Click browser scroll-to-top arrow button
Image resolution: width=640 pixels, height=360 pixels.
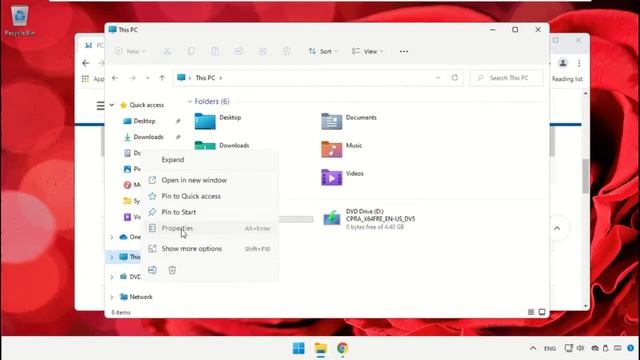point(557,229)
